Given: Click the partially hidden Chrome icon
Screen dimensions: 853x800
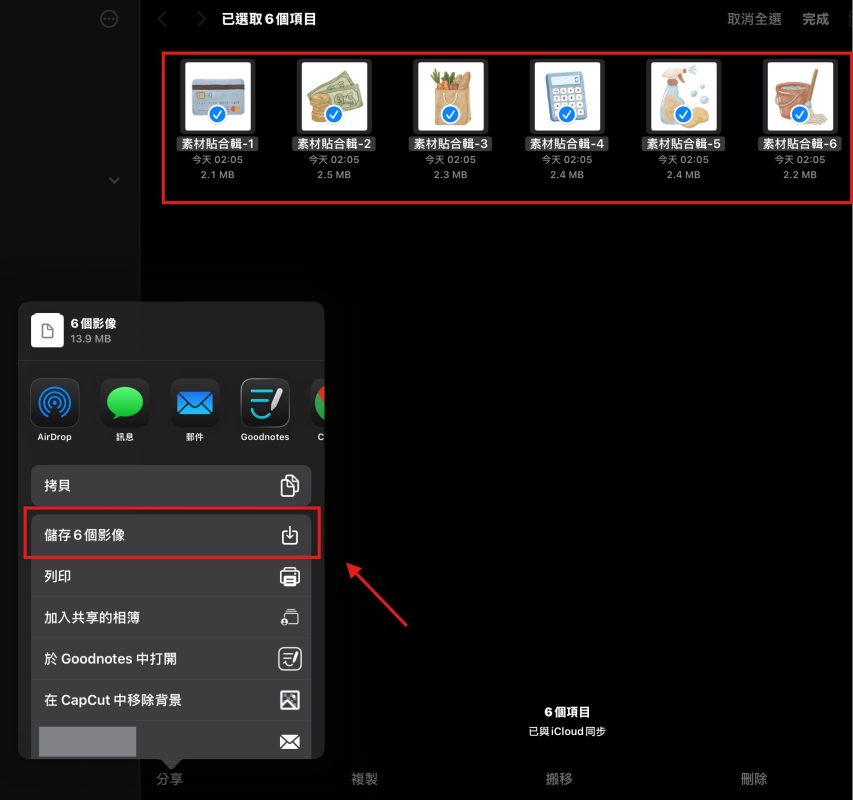Looking at the screenshot, I should click(x=318, y=403).
